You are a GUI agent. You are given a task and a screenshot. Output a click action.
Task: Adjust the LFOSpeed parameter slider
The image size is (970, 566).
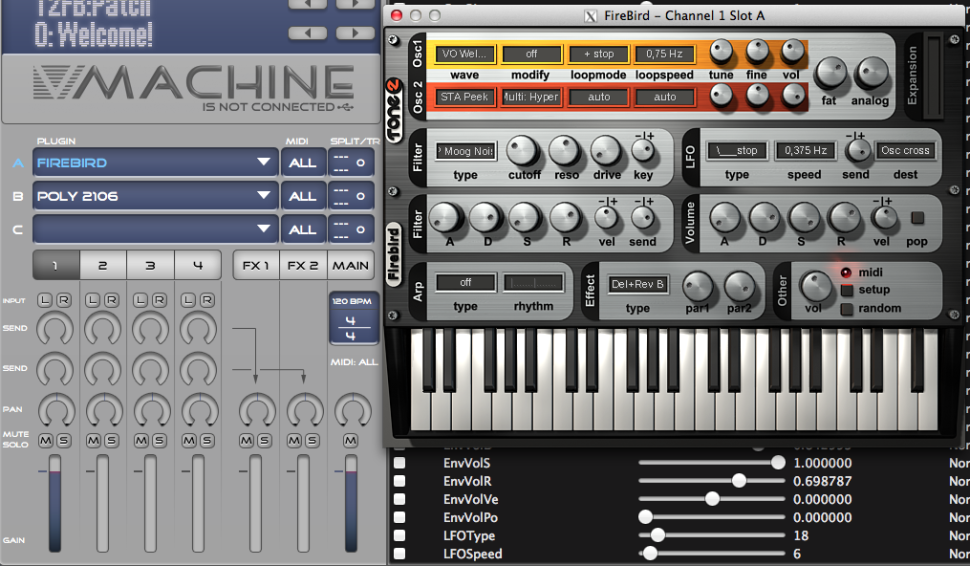pyautogui.click(x=711, y=554)
